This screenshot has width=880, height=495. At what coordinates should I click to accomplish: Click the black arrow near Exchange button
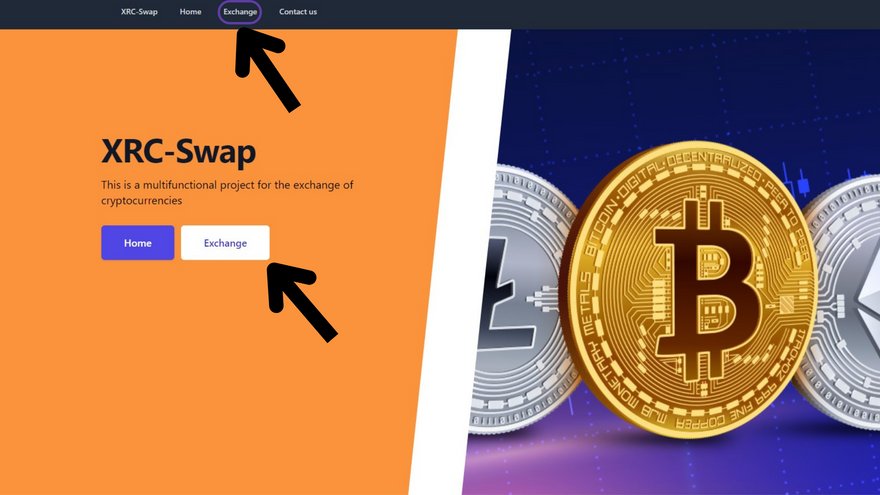[300, 301]
